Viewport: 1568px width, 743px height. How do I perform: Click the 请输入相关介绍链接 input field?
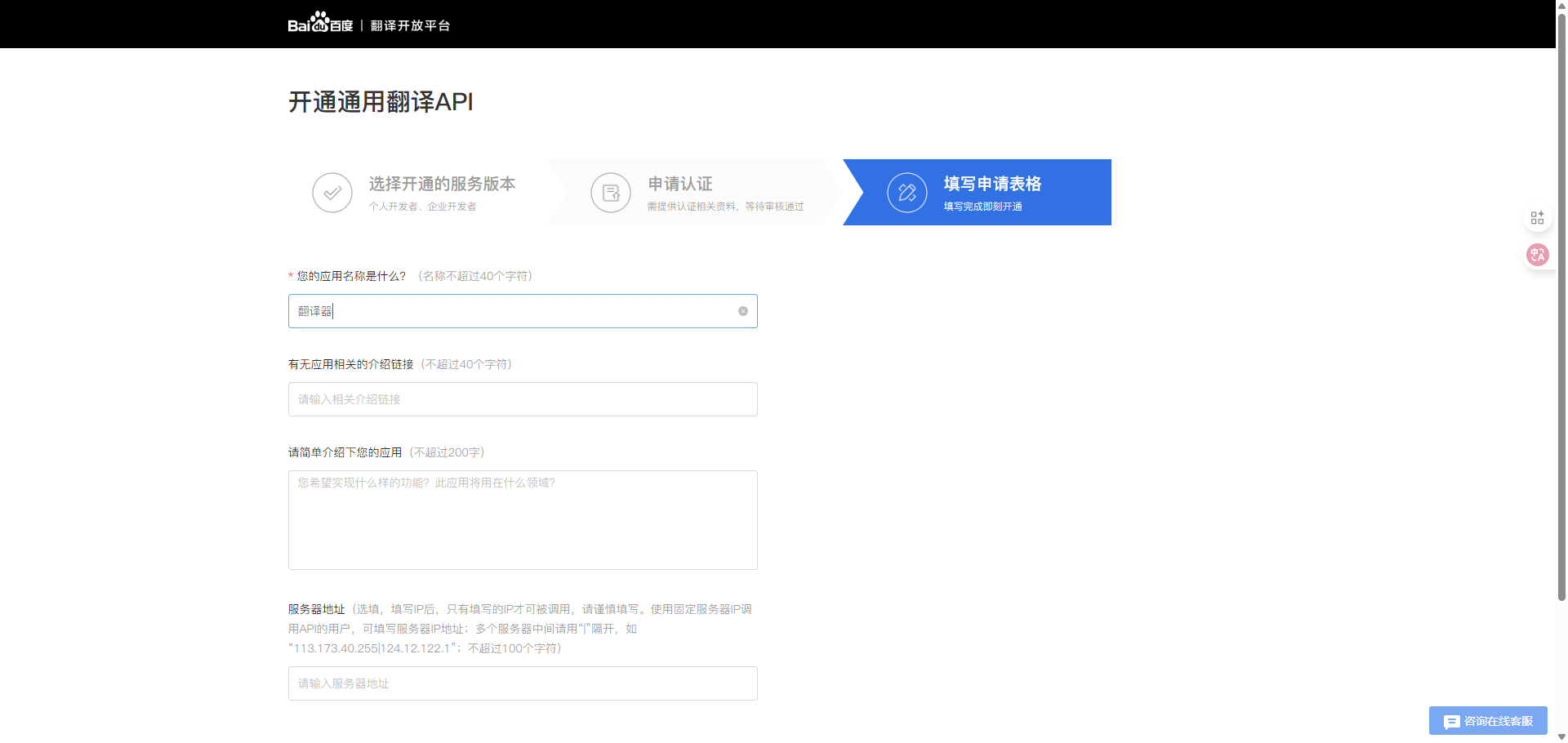(x=523, y=399)
